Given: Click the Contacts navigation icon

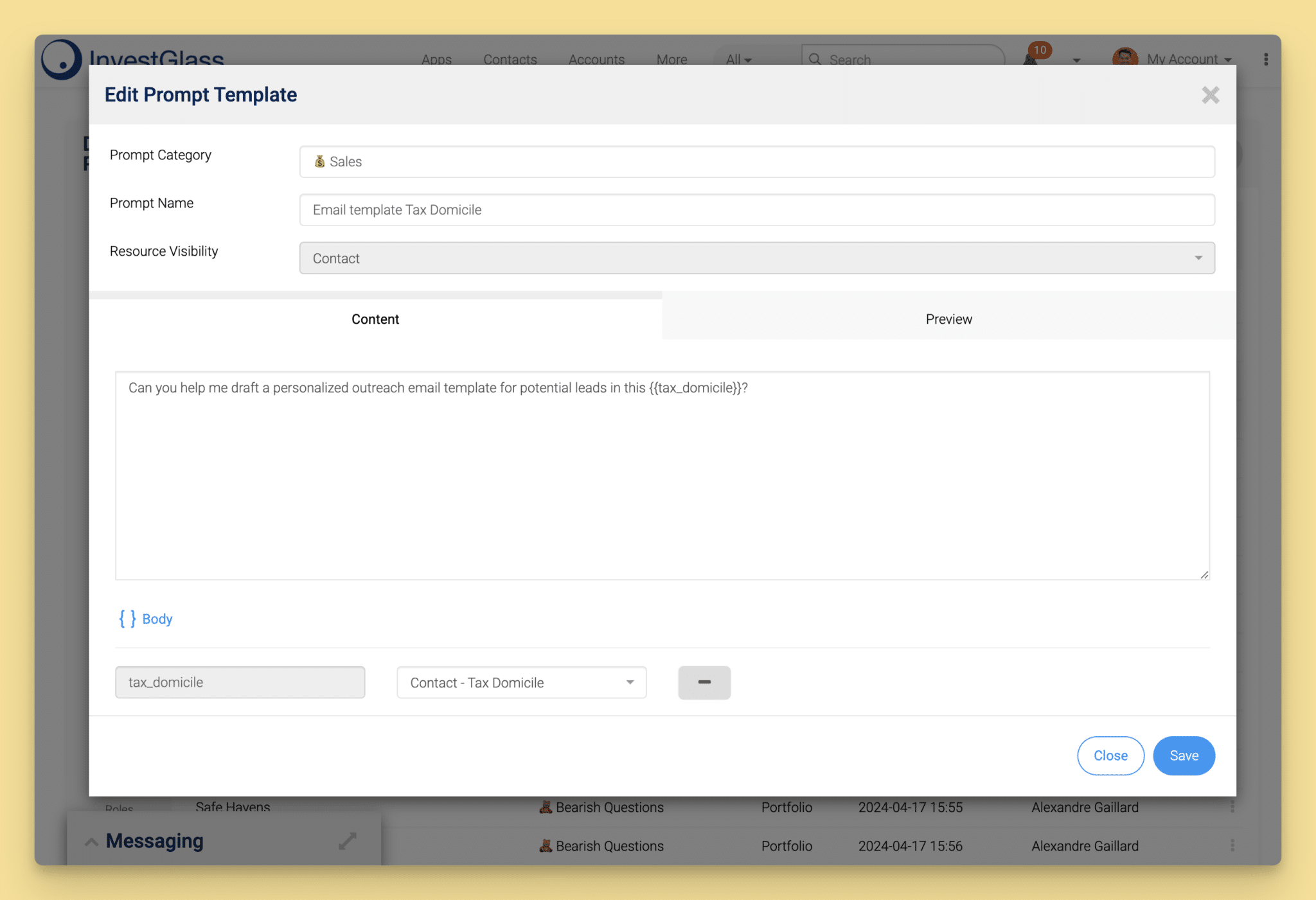Looking at the screenshot, I should coord(510,59).
